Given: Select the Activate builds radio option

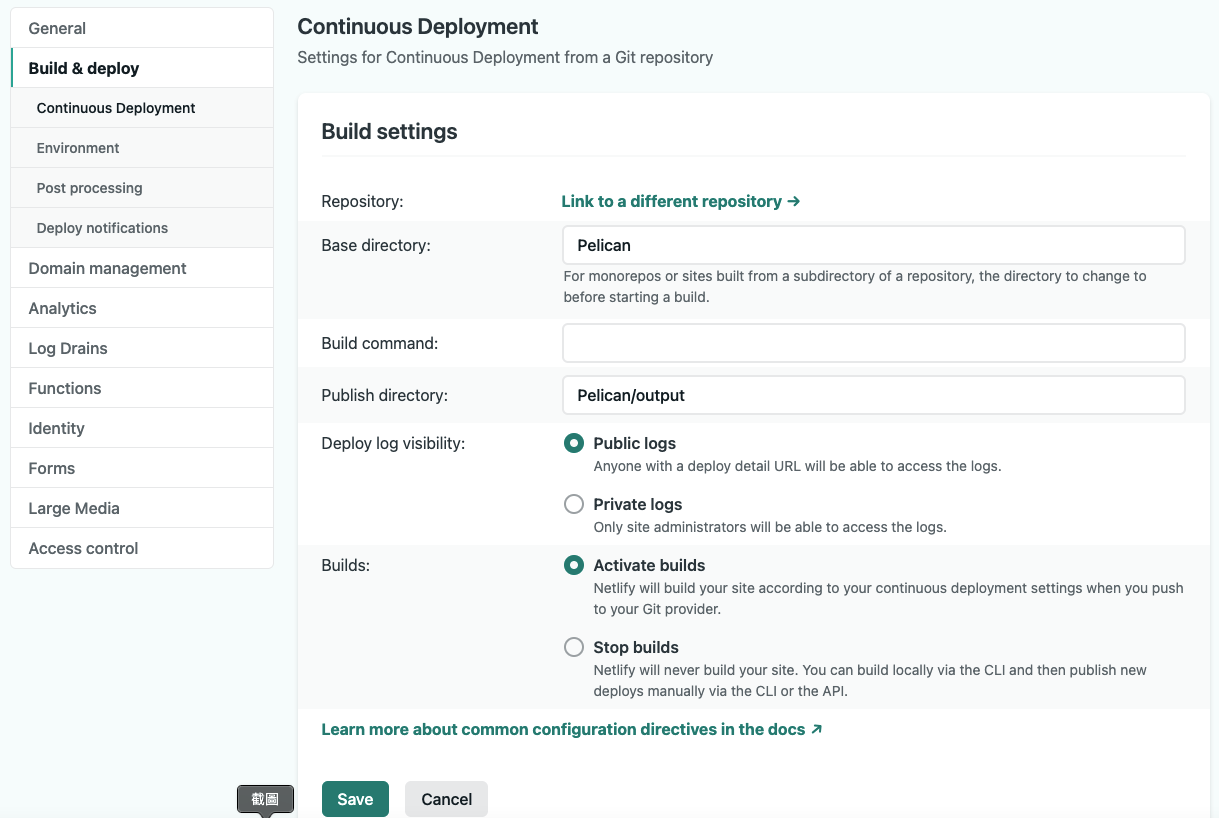Looking at the screenshot, I should tap(574, 565).
